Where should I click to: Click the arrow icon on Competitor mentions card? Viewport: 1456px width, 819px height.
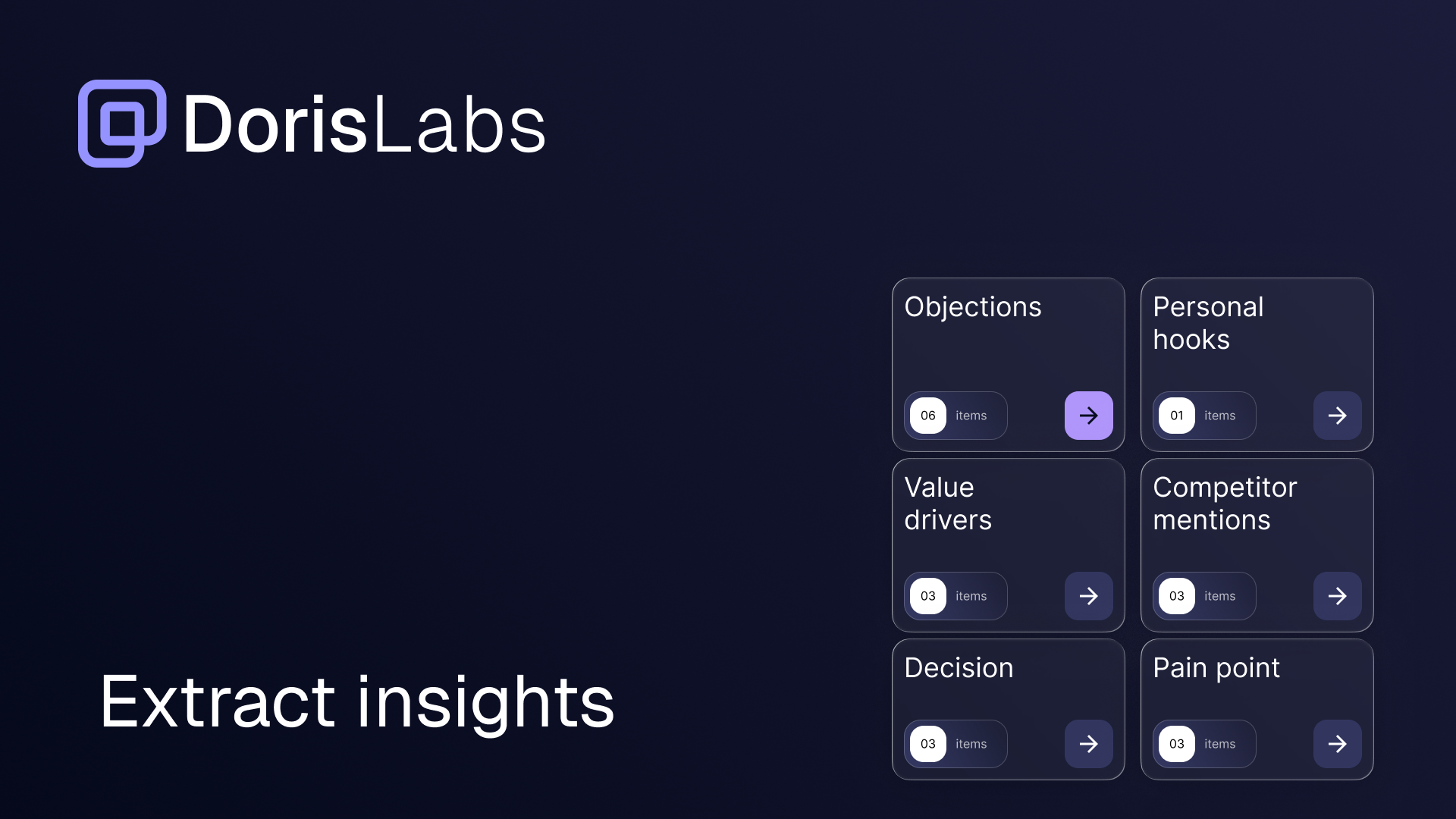click(x=1337, y=596)
